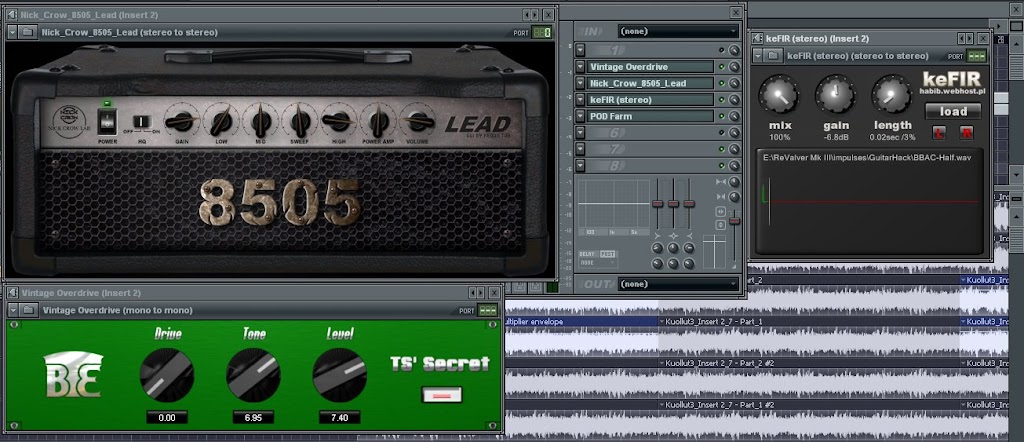1024x442 pixels.
Task: Open slot menu arrow for POD Farm
Action: (580, 116)
